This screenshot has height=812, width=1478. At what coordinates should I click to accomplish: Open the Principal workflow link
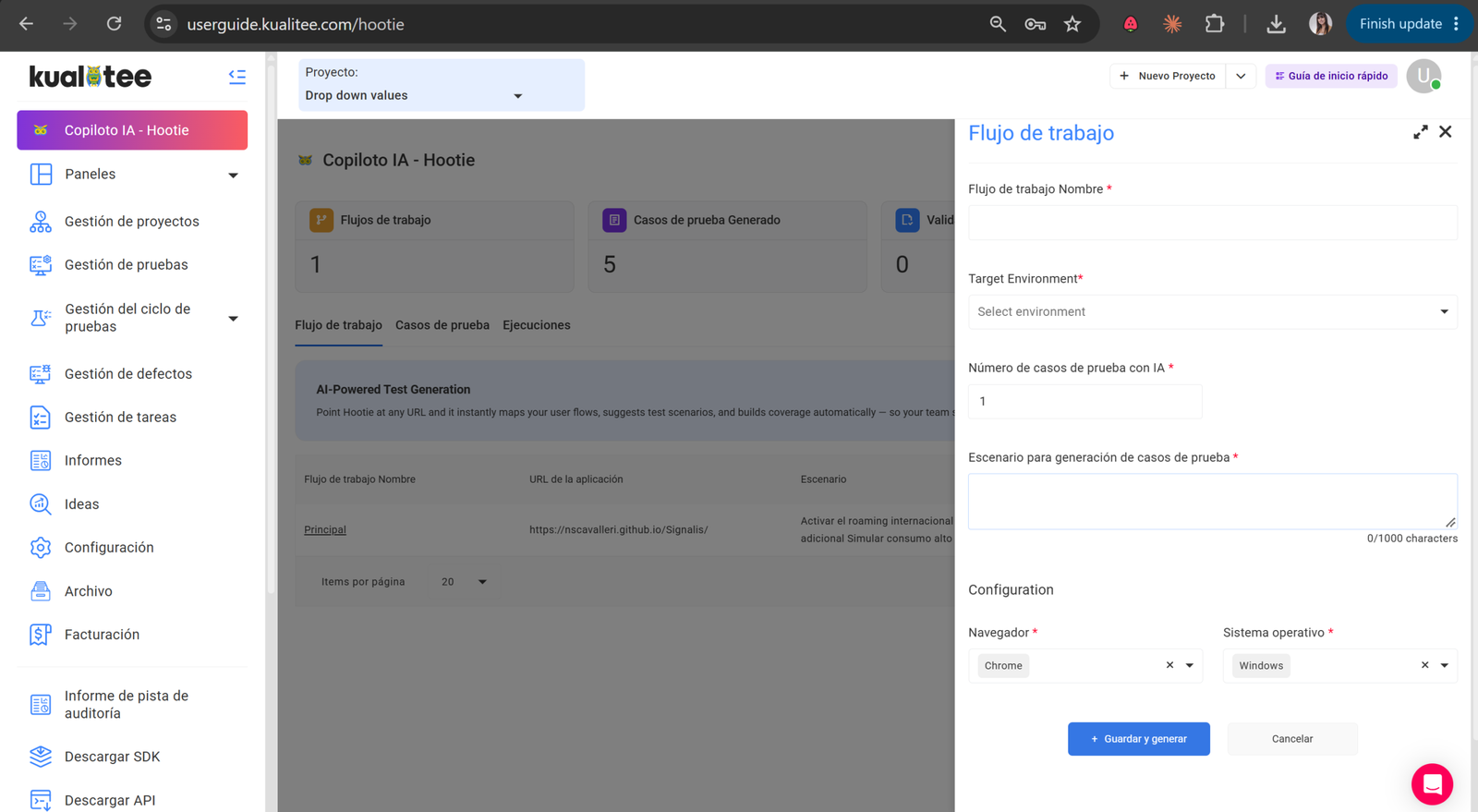pyautogui.click(x=325, y=530)
